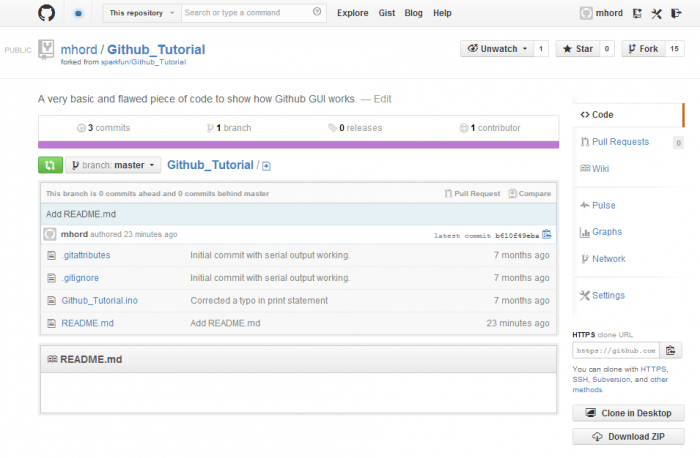Open the mhord user link in the repo title

pos(79,50)
